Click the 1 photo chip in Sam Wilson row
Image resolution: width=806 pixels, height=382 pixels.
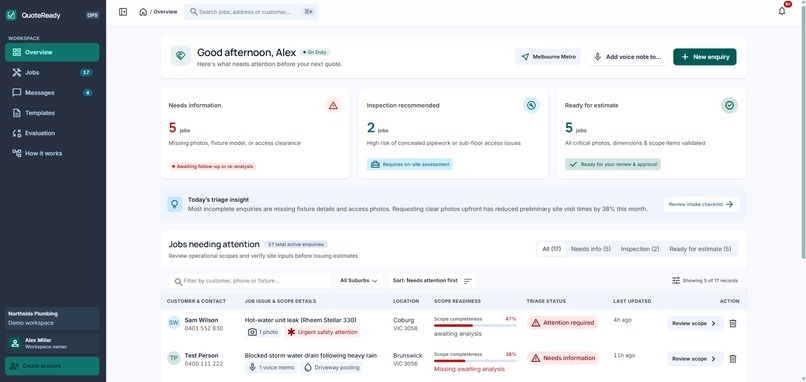(263, 332)
